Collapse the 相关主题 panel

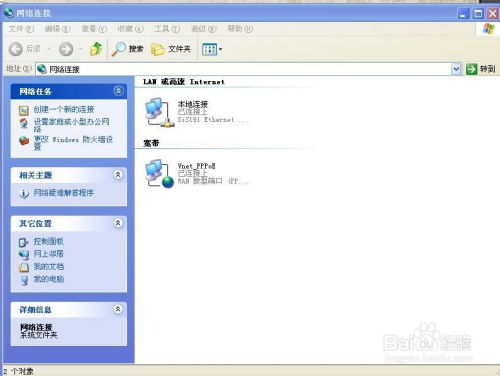tap(118, 175)
